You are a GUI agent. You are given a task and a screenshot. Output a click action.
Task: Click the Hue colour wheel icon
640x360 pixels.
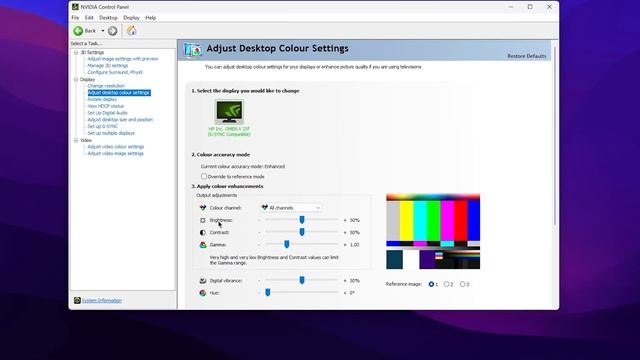tap(203, 293)
